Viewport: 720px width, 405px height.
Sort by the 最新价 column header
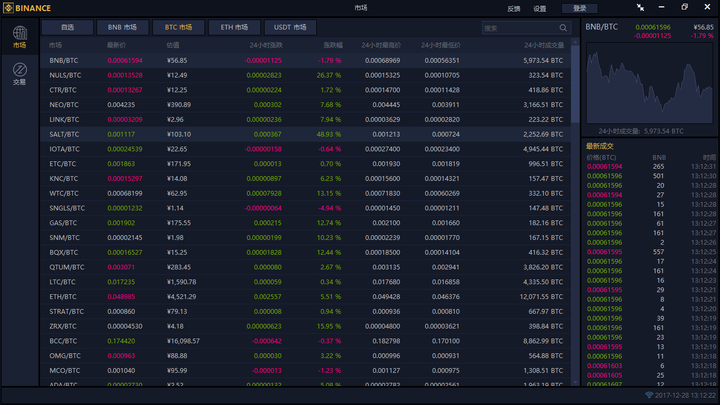point(117,45)
